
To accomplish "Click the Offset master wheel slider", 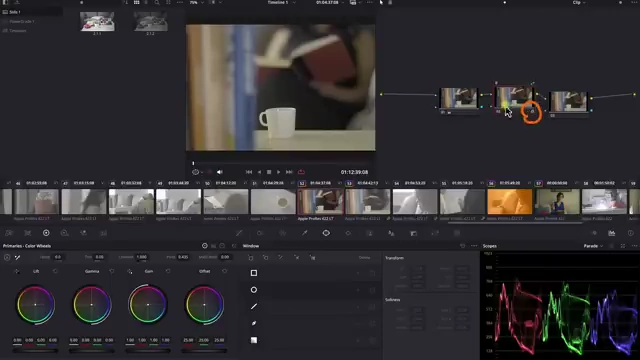I will pos(204,350).
